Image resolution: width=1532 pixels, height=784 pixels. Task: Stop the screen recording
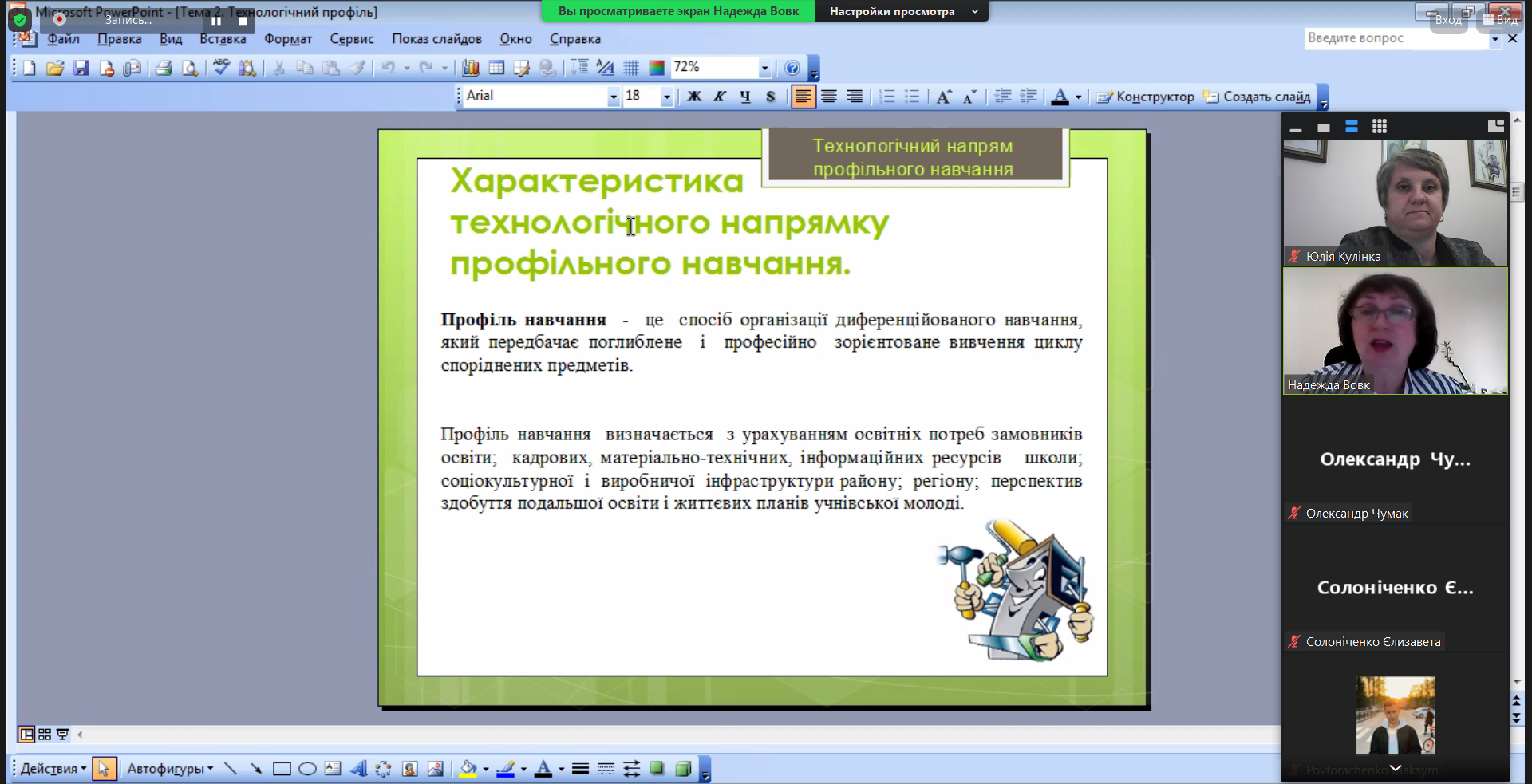(243, 20)
